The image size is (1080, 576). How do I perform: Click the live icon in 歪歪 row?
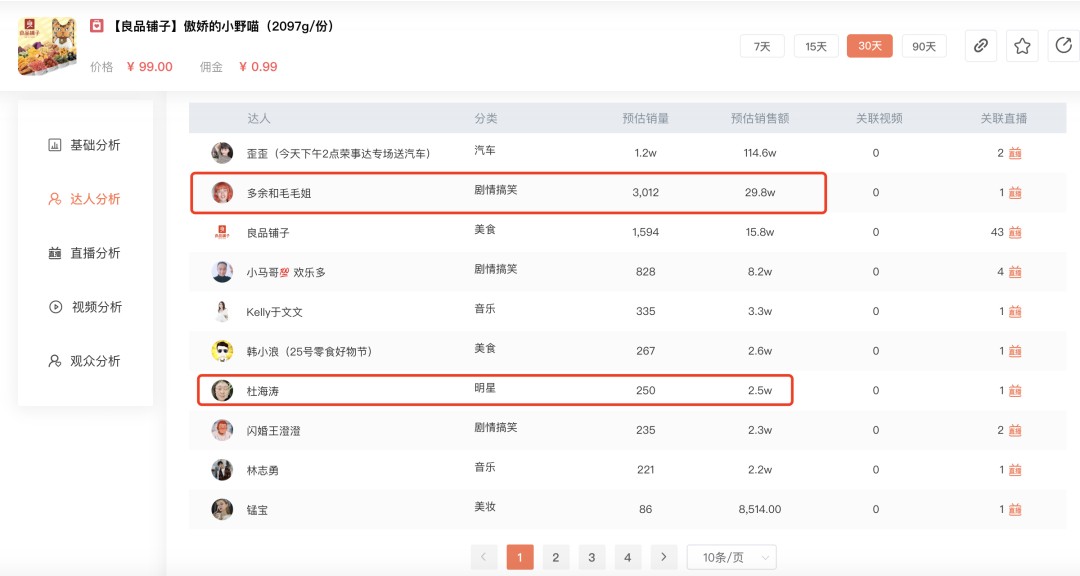point(1015,153)
